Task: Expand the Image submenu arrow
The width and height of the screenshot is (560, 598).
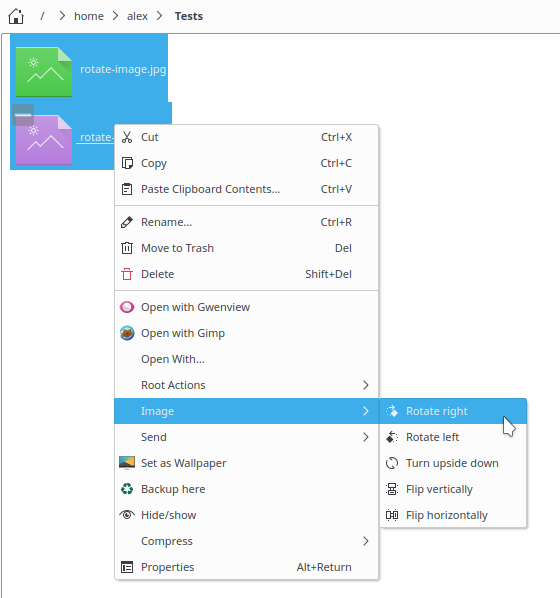Action: pos(365,411)
